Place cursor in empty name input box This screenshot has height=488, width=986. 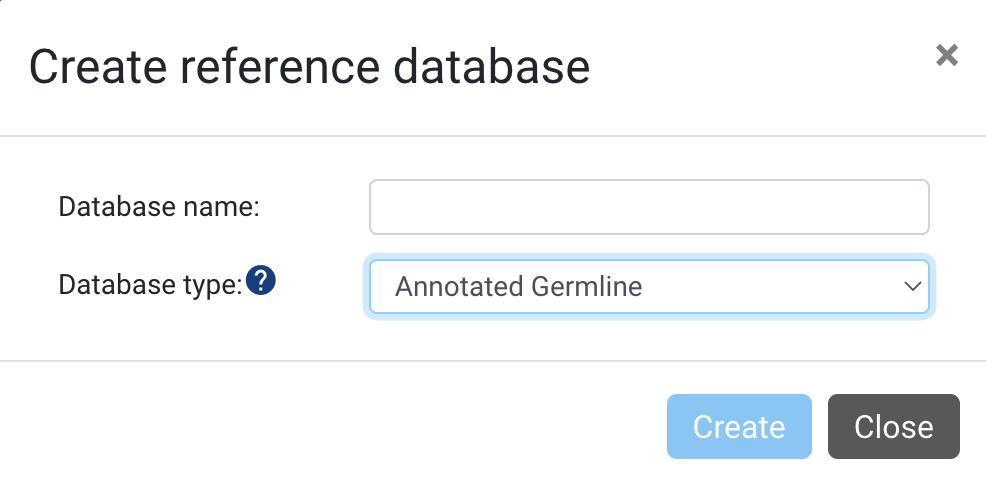(x=649, y=207)
